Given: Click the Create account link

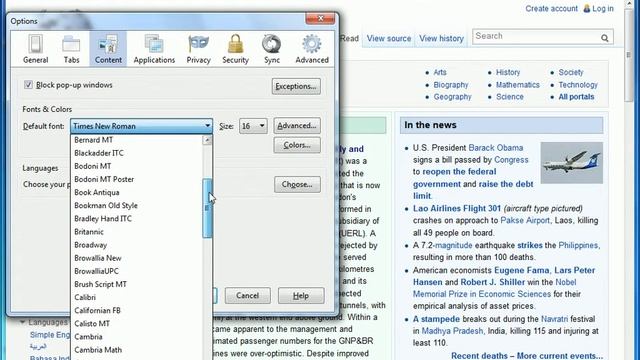Looking at the screenshot, I should pos(551,8).
